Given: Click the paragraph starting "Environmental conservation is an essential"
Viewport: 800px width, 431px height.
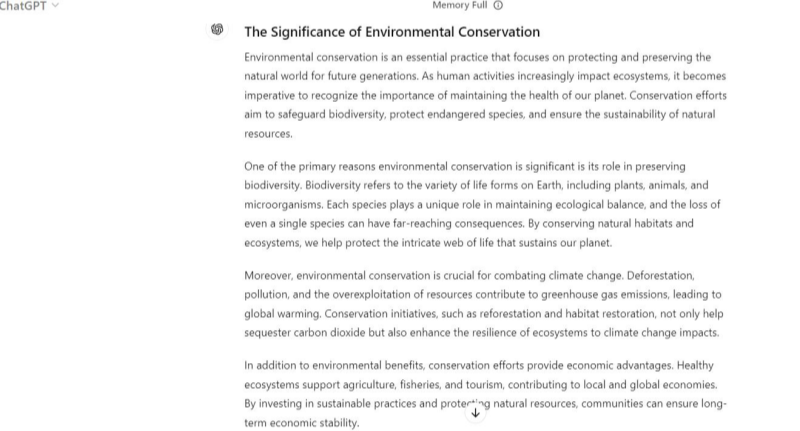Looking at the screenshot, I should point(485,95).
